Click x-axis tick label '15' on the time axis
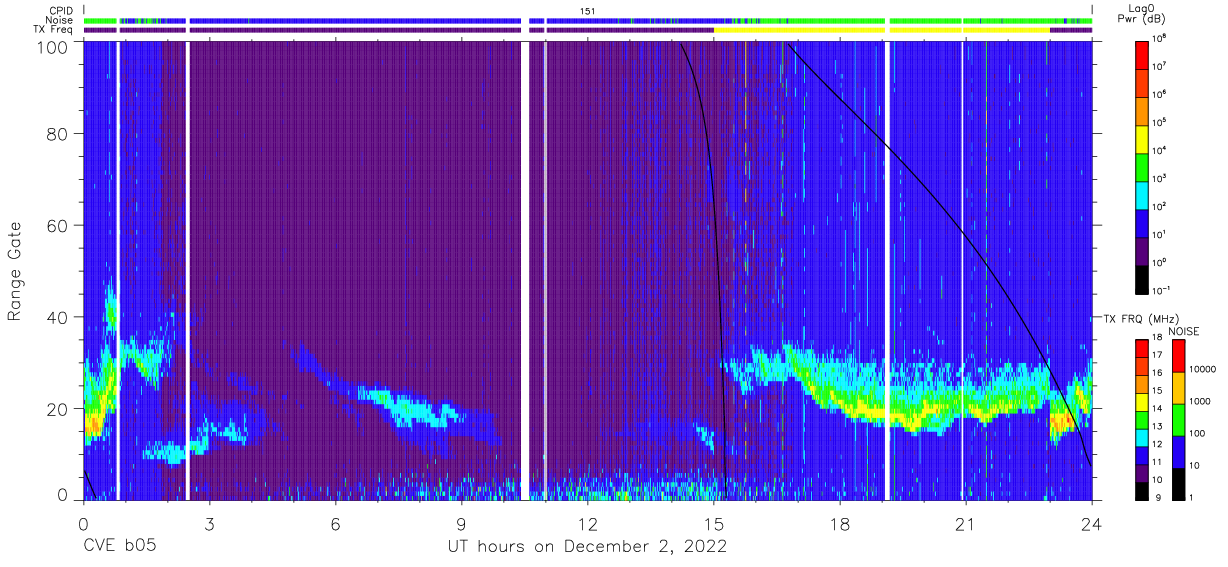The width and height of the screenshot is (1228, 567). tap(713, 525)
